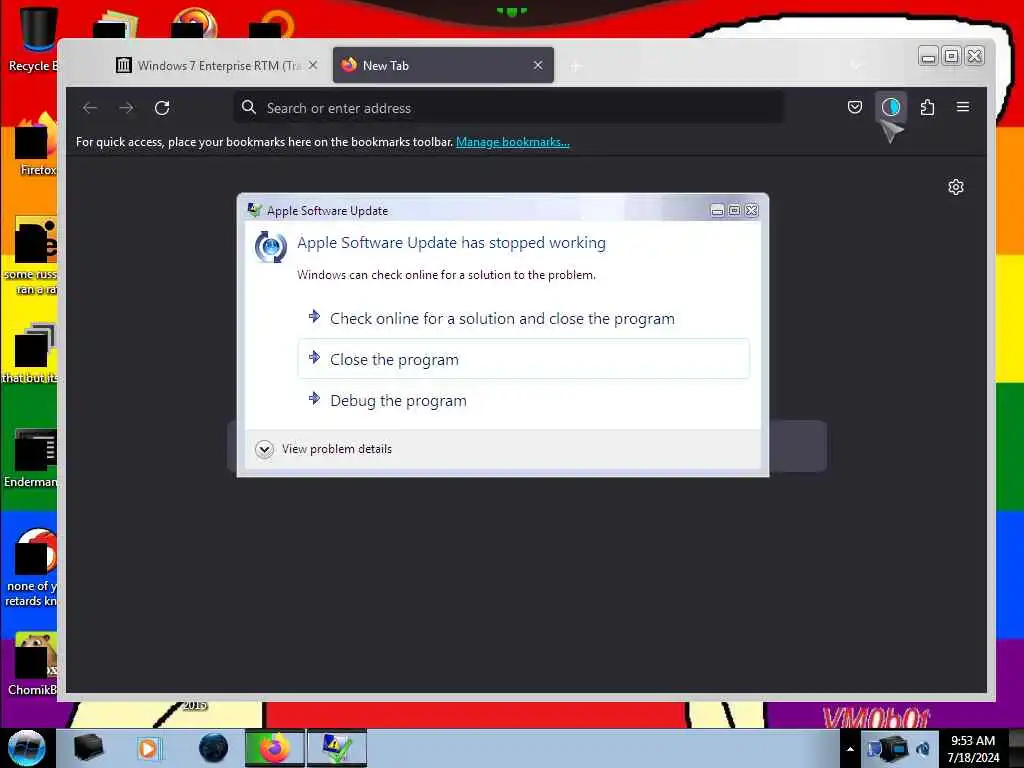Viewport: 1024px width, 768px height.
Task: Open the Firefox account icon
Action: click(891, 107)
